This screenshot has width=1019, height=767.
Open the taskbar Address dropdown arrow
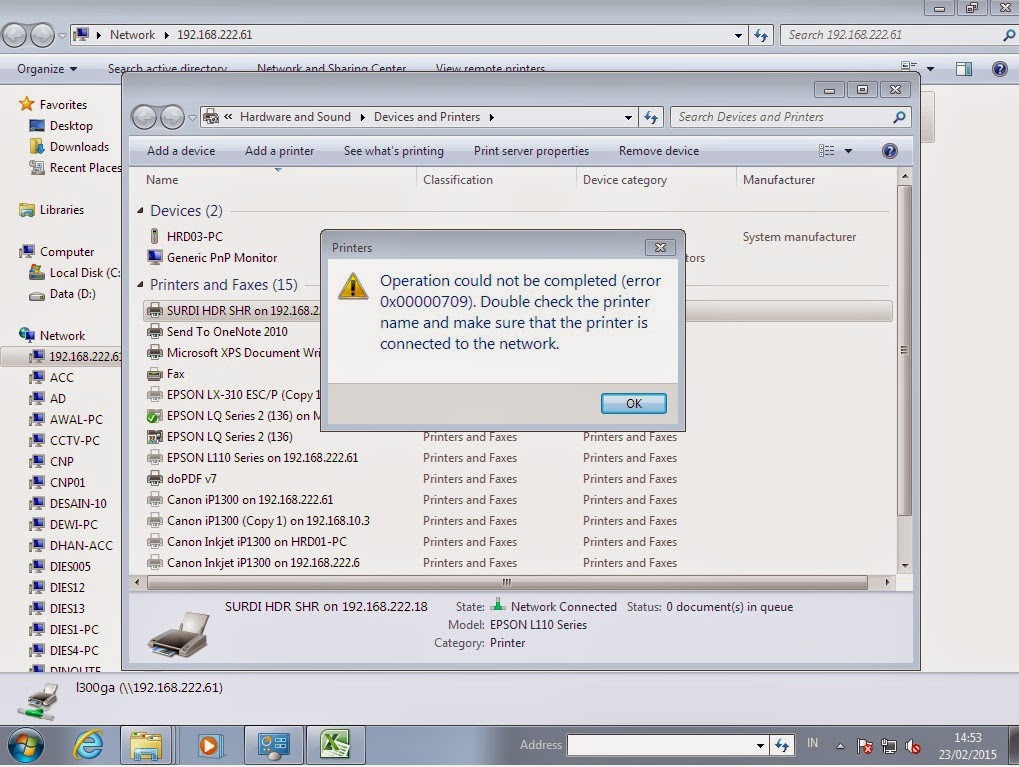point(760,746)
